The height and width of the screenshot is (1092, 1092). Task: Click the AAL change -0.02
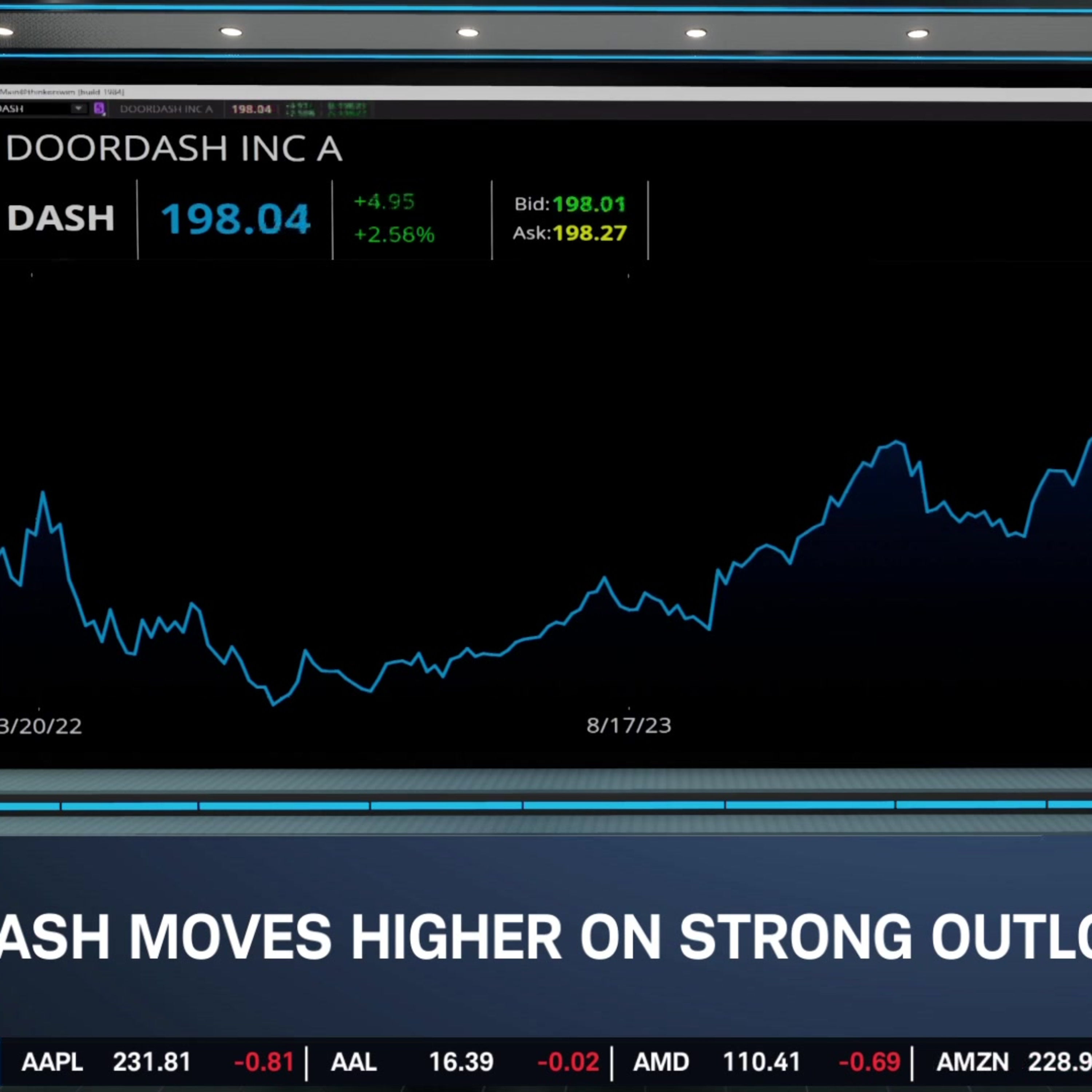pos(568,1062)
